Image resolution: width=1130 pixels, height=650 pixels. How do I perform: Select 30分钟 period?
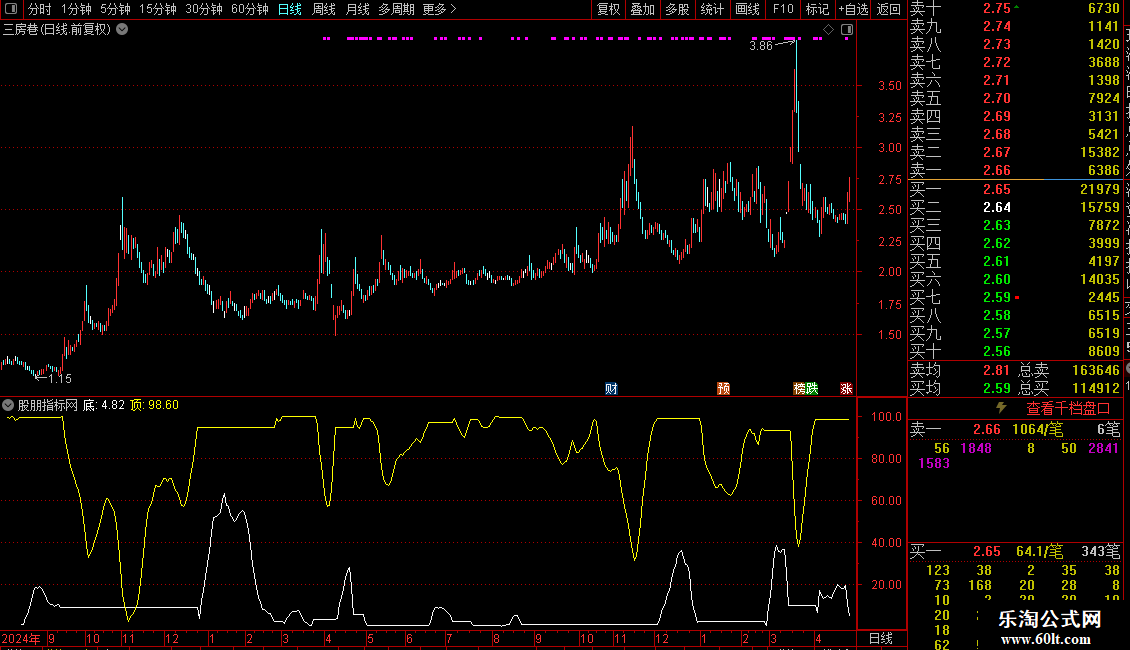pyautogui.click(x=204, y=9)
